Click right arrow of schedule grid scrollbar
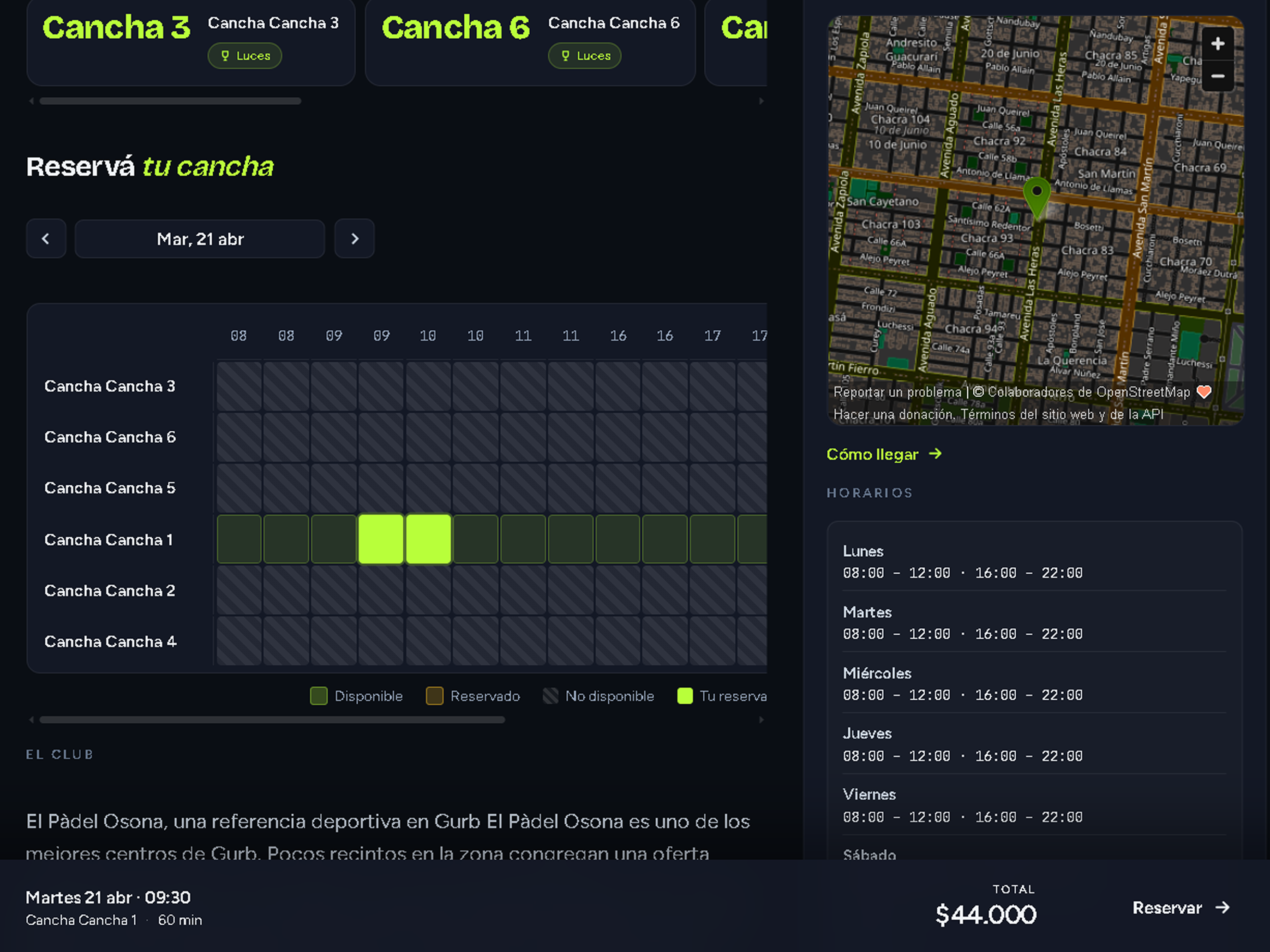 [x=761, y=720]
